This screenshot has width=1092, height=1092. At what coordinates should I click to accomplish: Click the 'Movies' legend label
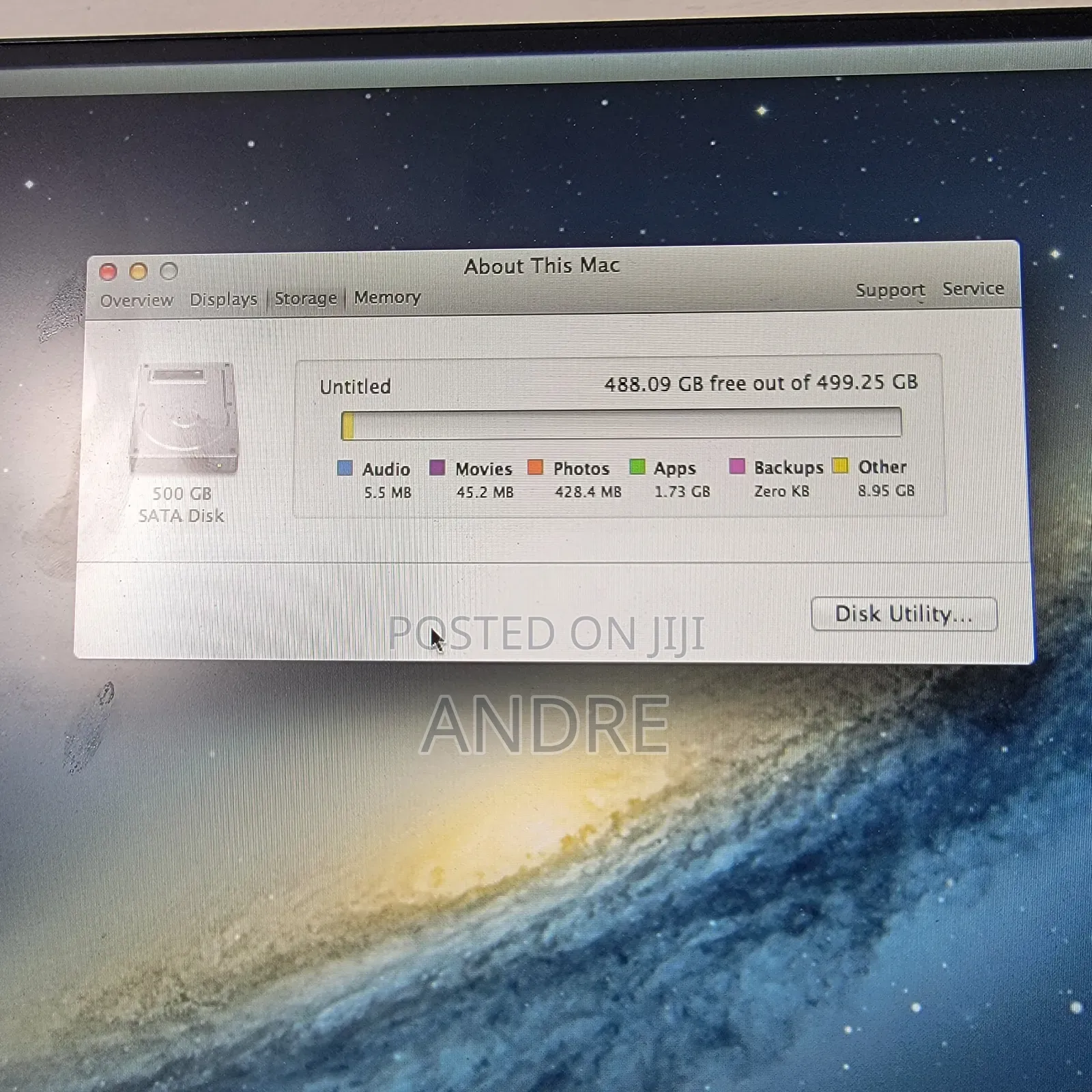pos(484,469)
